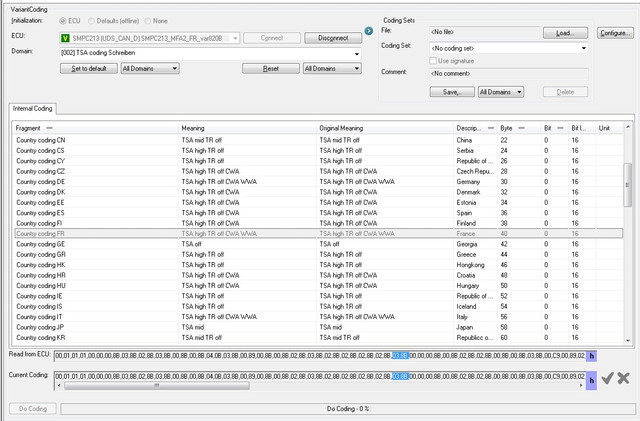Select the ECU initialization radio button
The height and width of the screenshot is (421, 640).
pos(63,21)
